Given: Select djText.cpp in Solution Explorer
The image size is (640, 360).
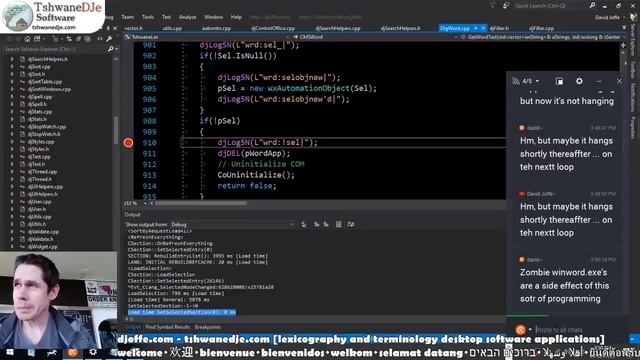Looking at the screenshot, I should [x=39, y=157].
